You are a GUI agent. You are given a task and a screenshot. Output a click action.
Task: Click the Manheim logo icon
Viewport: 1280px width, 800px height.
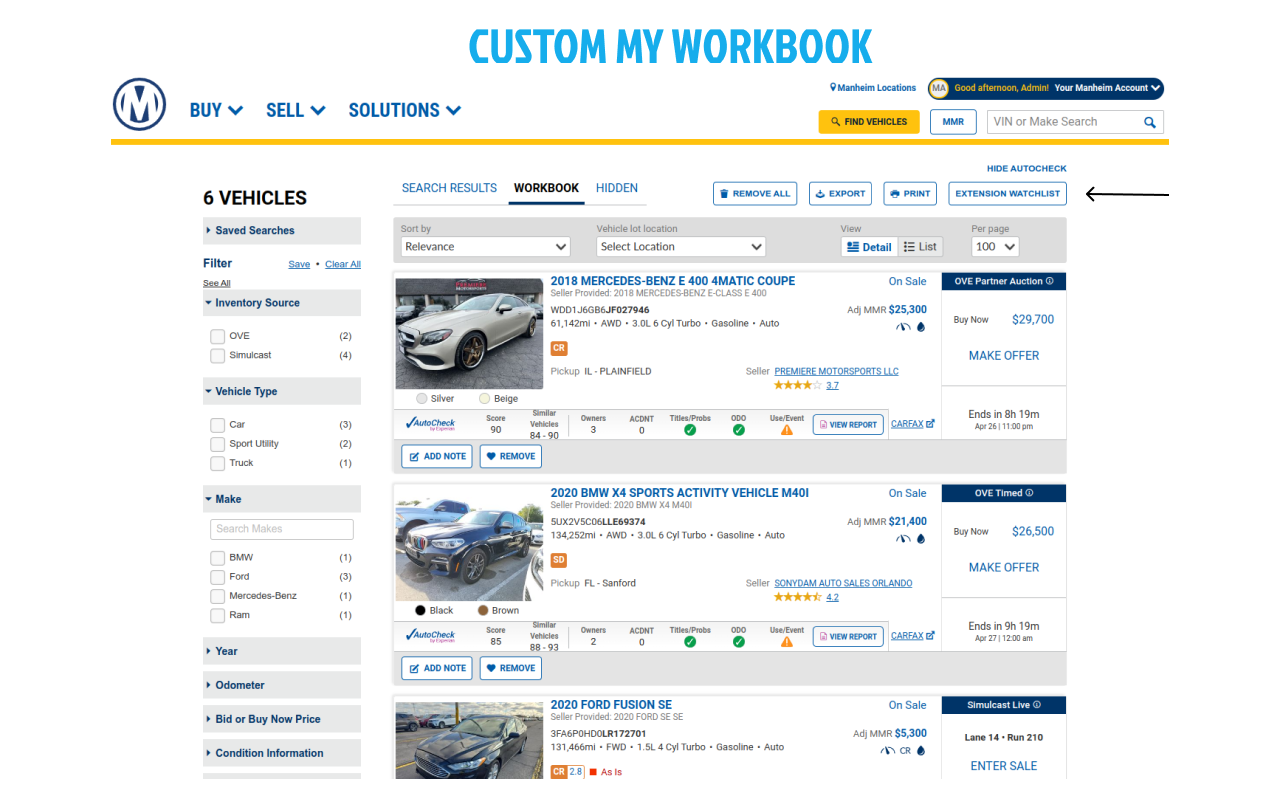pyautogui.click(x=139, y=105)
